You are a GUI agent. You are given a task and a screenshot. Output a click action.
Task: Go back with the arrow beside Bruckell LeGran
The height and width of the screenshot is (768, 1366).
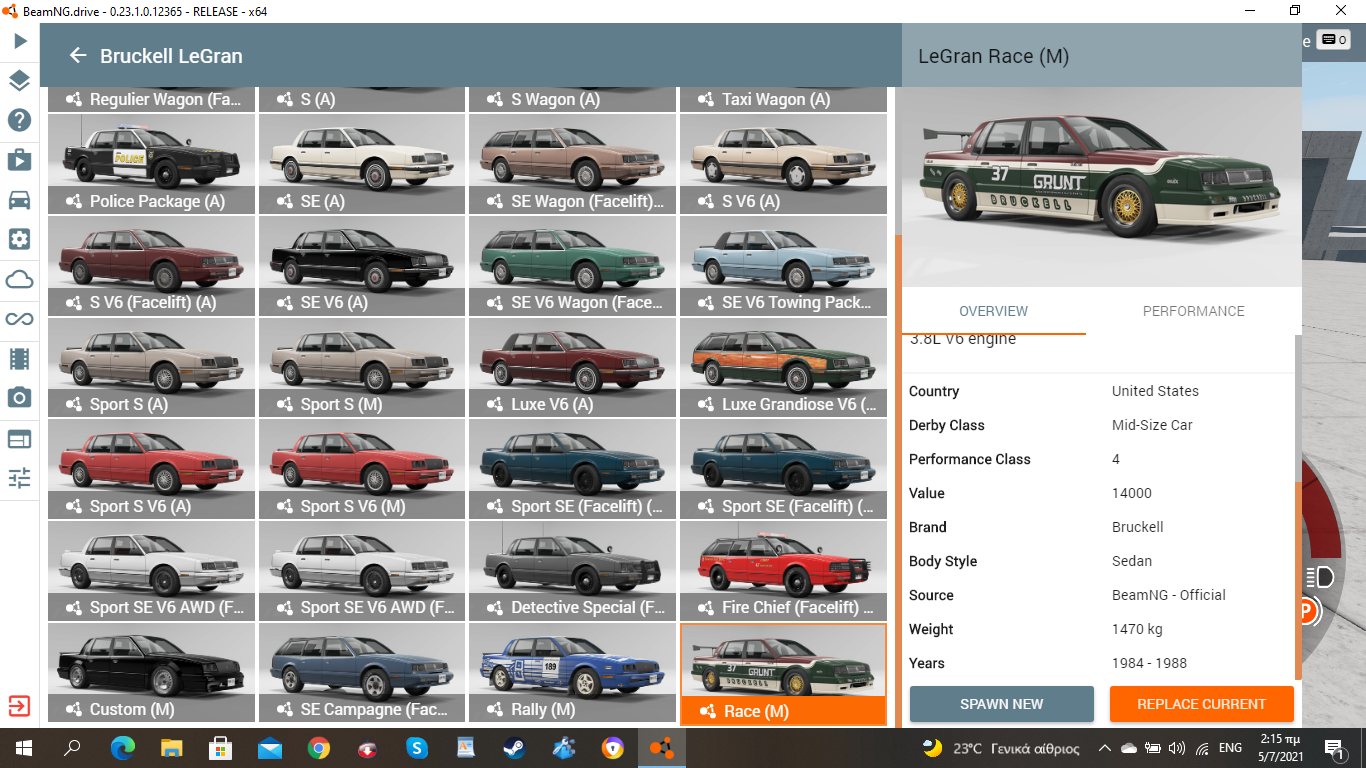[x=78, y=56]
